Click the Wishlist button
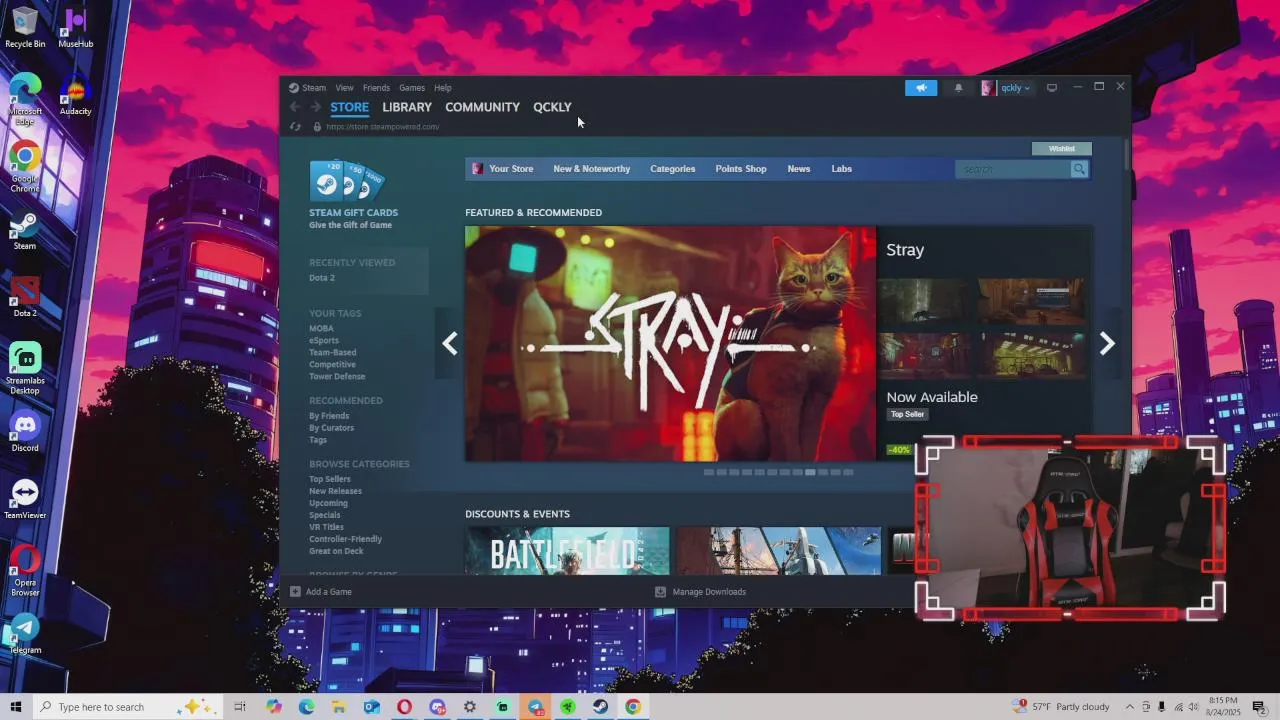This screenshot has width=1280, height=720. [x=1062, y=149]
